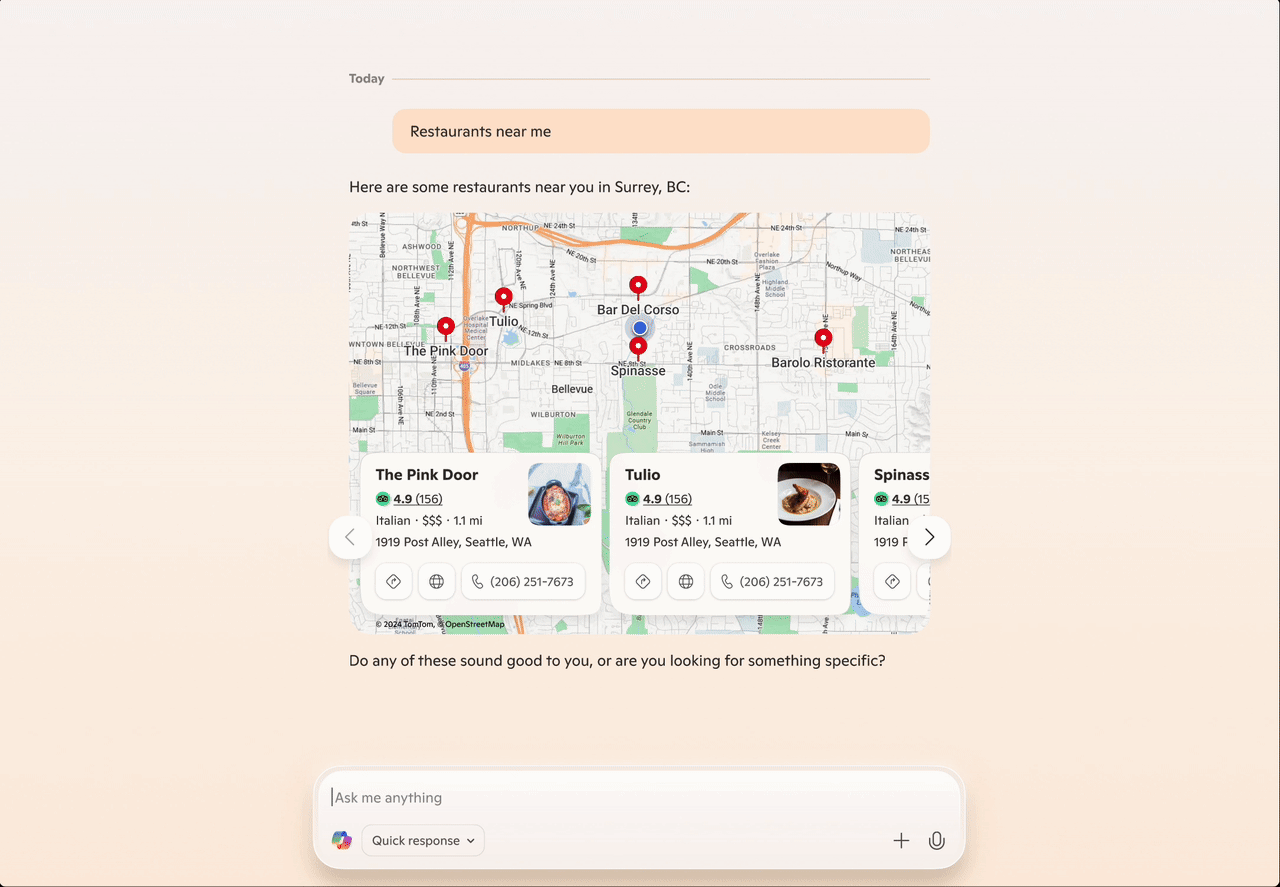The height and width of the screenshot is (887, 1280).
Task: View Tulio dish photo thumbnail
Action: click(808, 494)
